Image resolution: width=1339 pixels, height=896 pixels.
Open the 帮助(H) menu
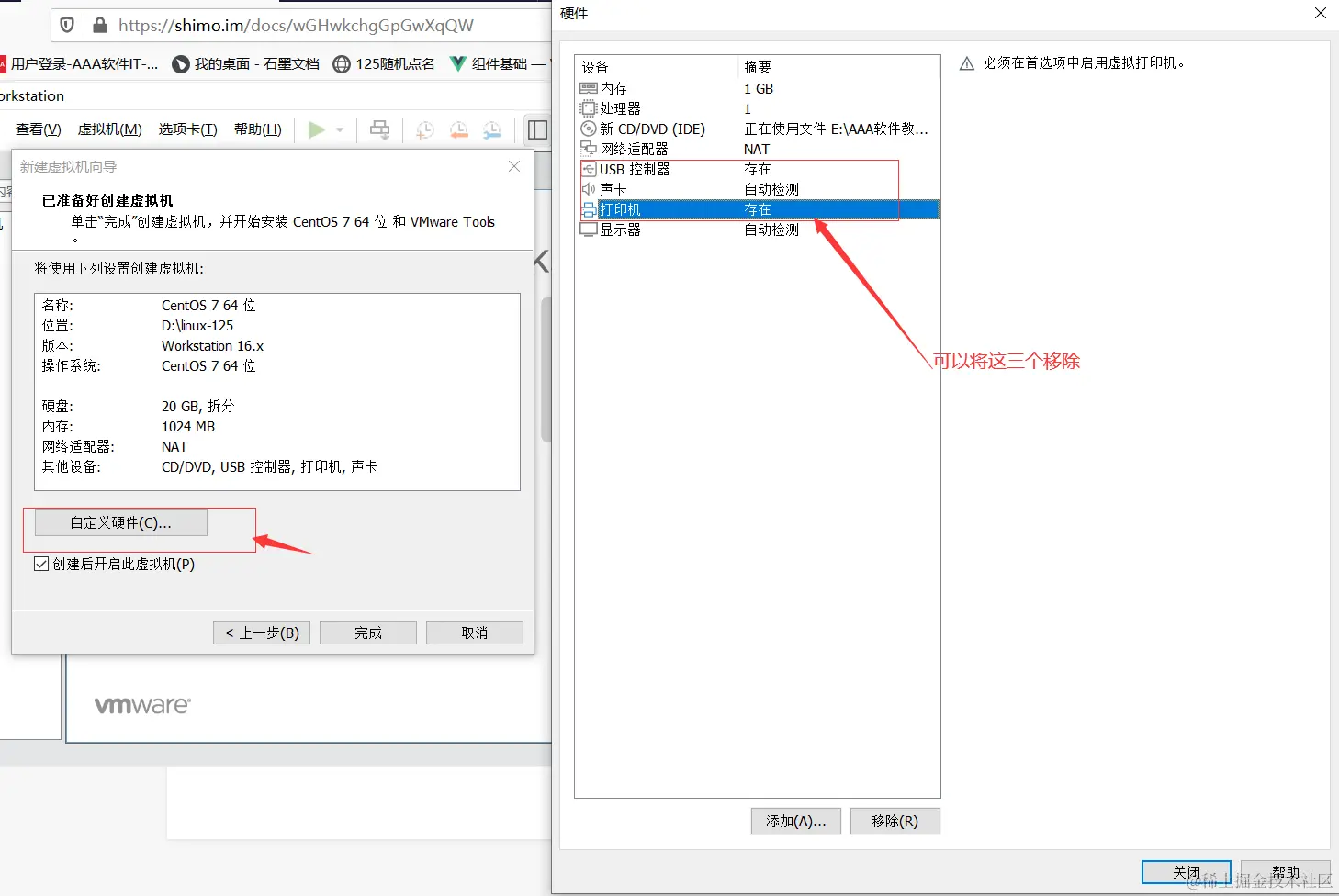point(258,129)
